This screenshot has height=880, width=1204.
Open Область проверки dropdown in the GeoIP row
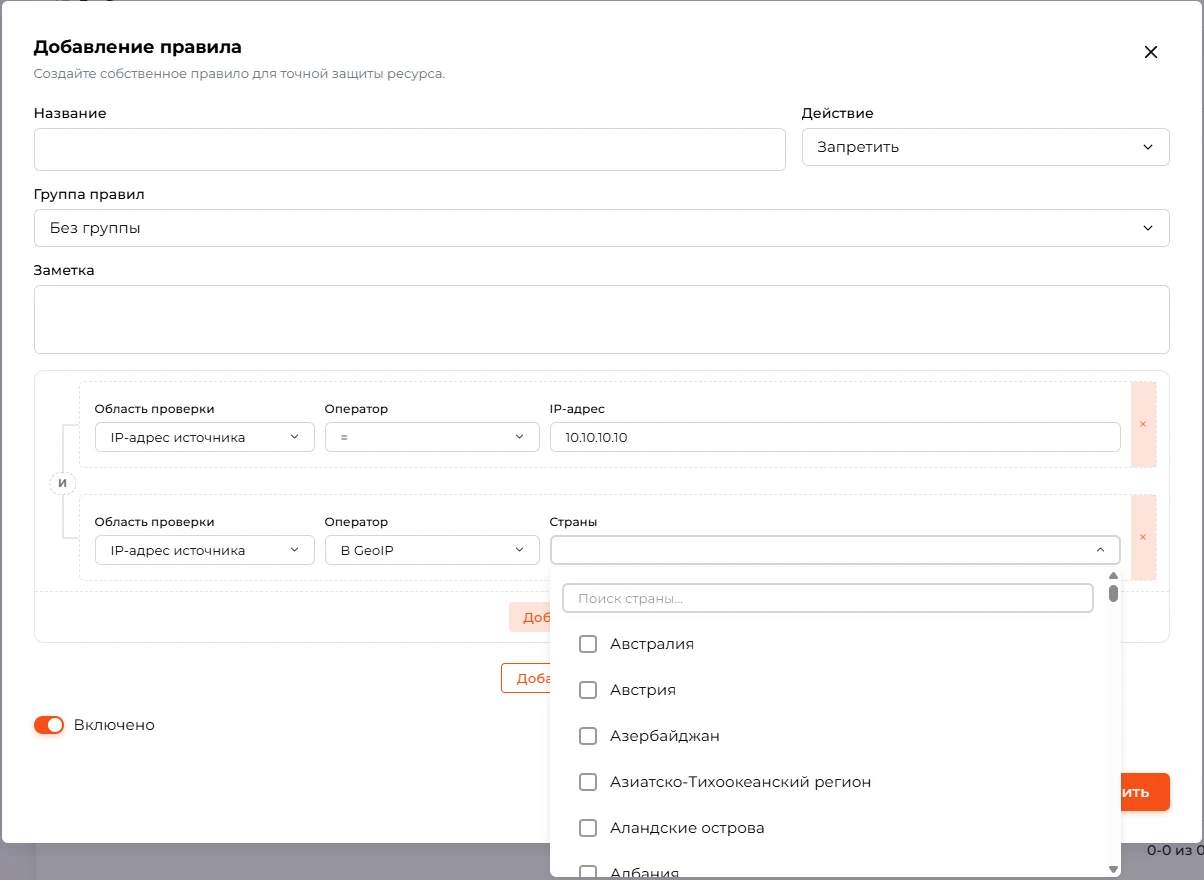pos(205,550)
